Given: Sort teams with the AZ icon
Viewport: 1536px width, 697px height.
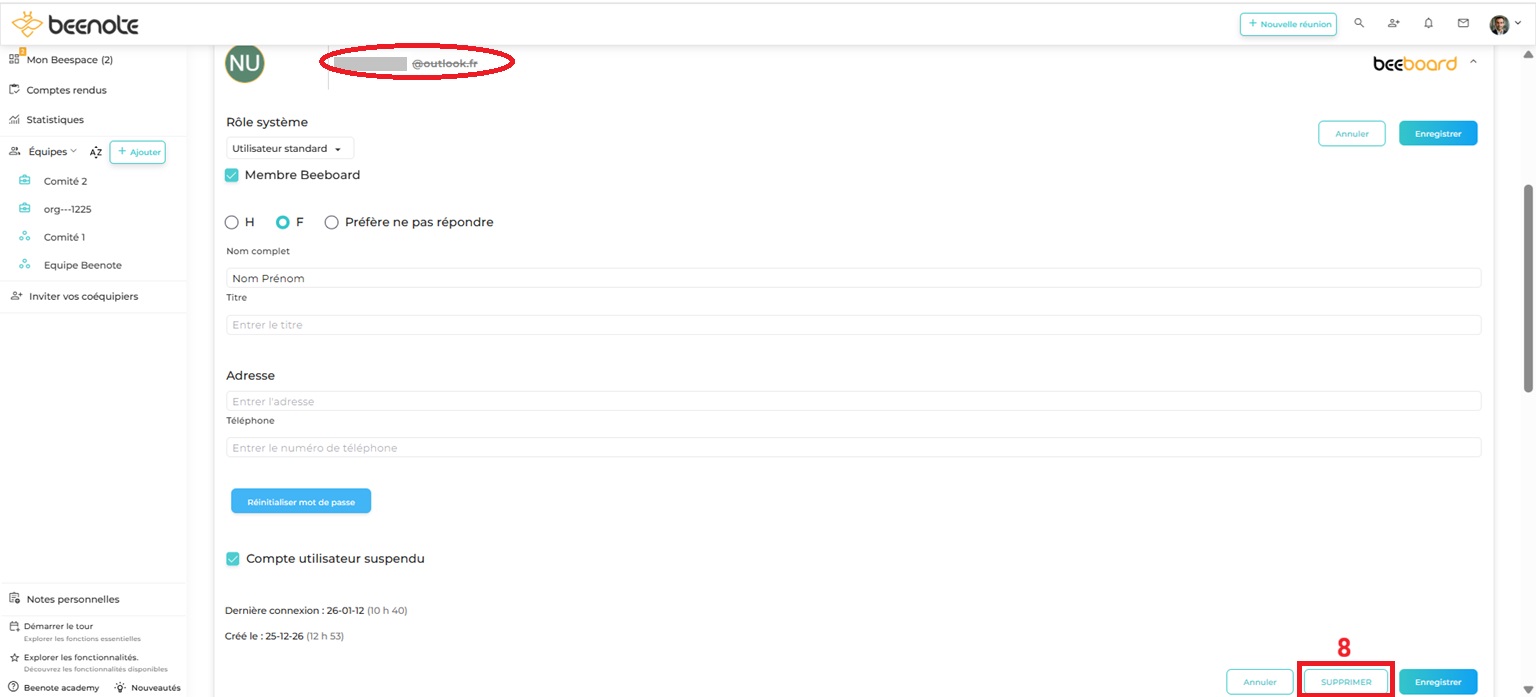Looking at the screenshot, I should [x=96, y=152].
